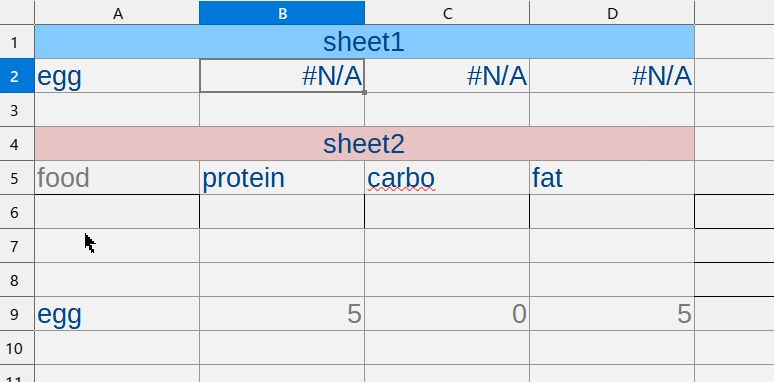
Task: Select the #N/A cell in column C
Action: click(447, 76)
